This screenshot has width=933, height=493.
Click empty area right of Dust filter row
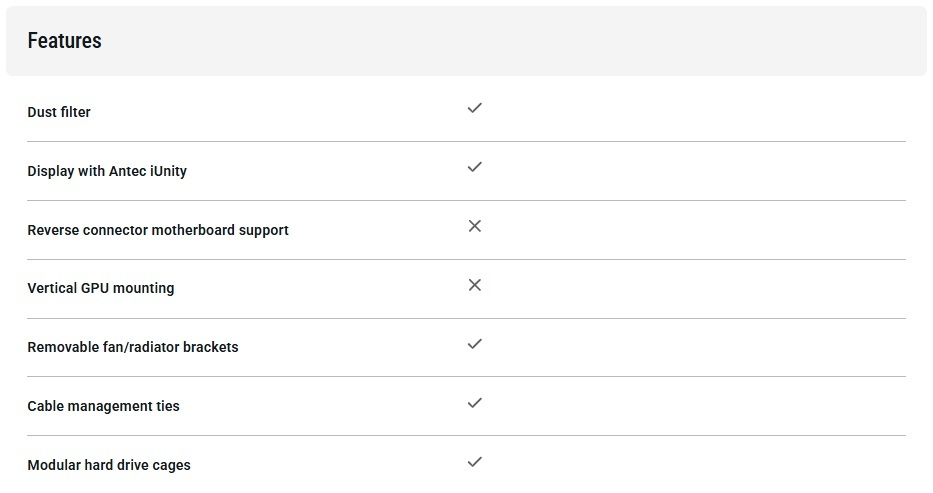coord(700,110)
